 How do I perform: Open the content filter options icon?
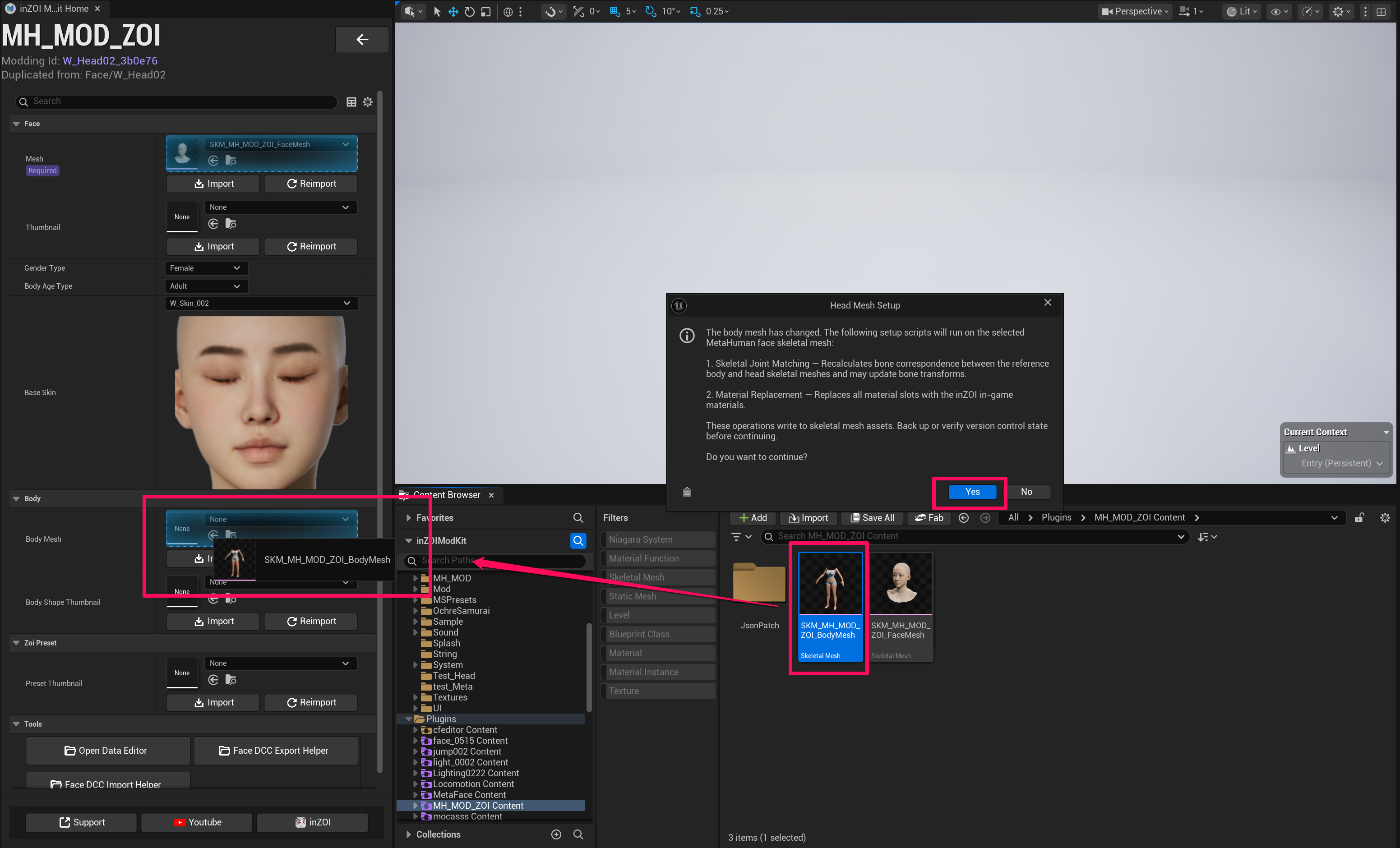(x=741, y=536)
